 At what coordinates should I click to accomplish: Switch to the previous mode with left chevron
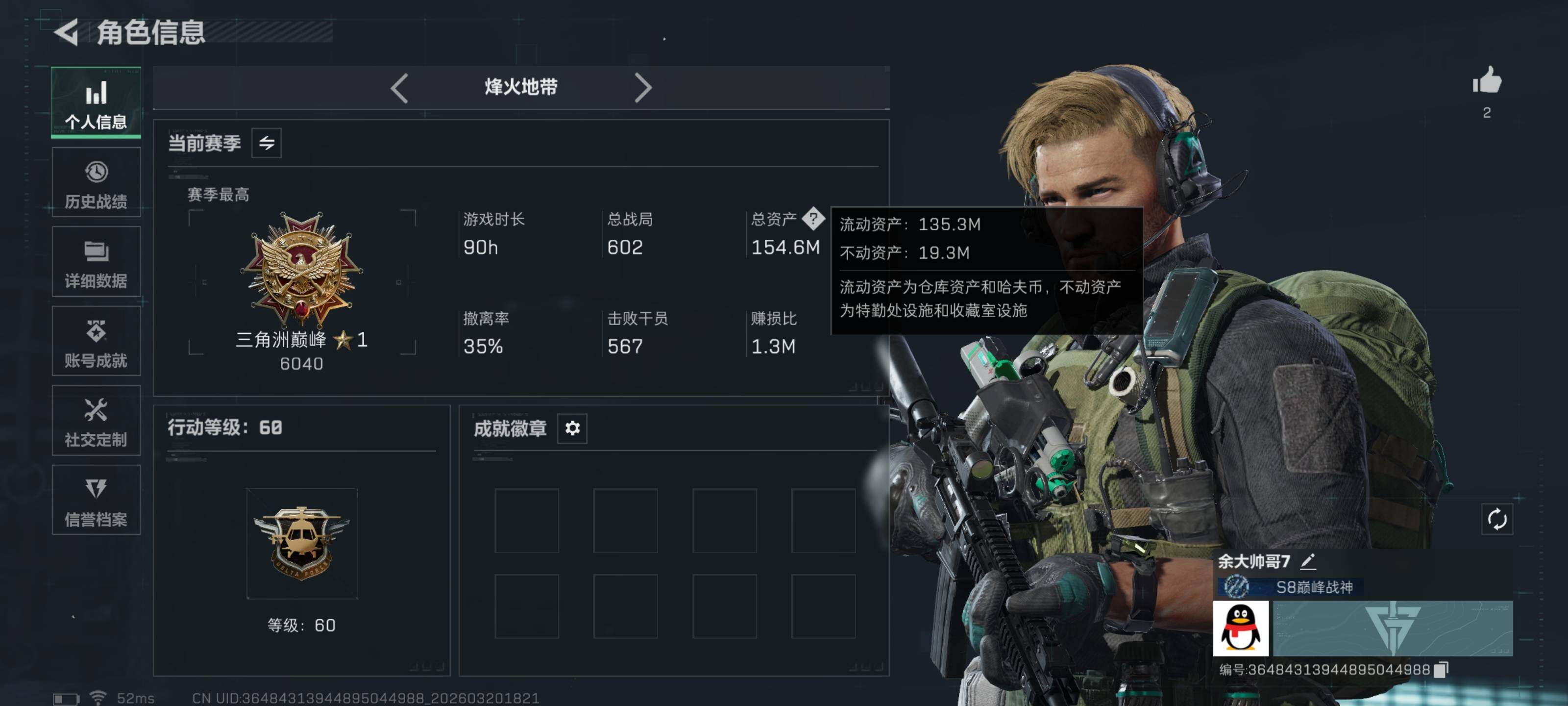pos(399,88)
